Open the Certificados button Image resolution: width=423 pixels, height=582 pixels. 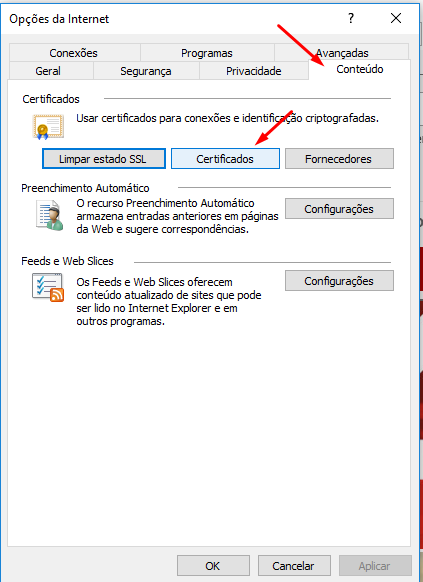[x=225, y=159]
